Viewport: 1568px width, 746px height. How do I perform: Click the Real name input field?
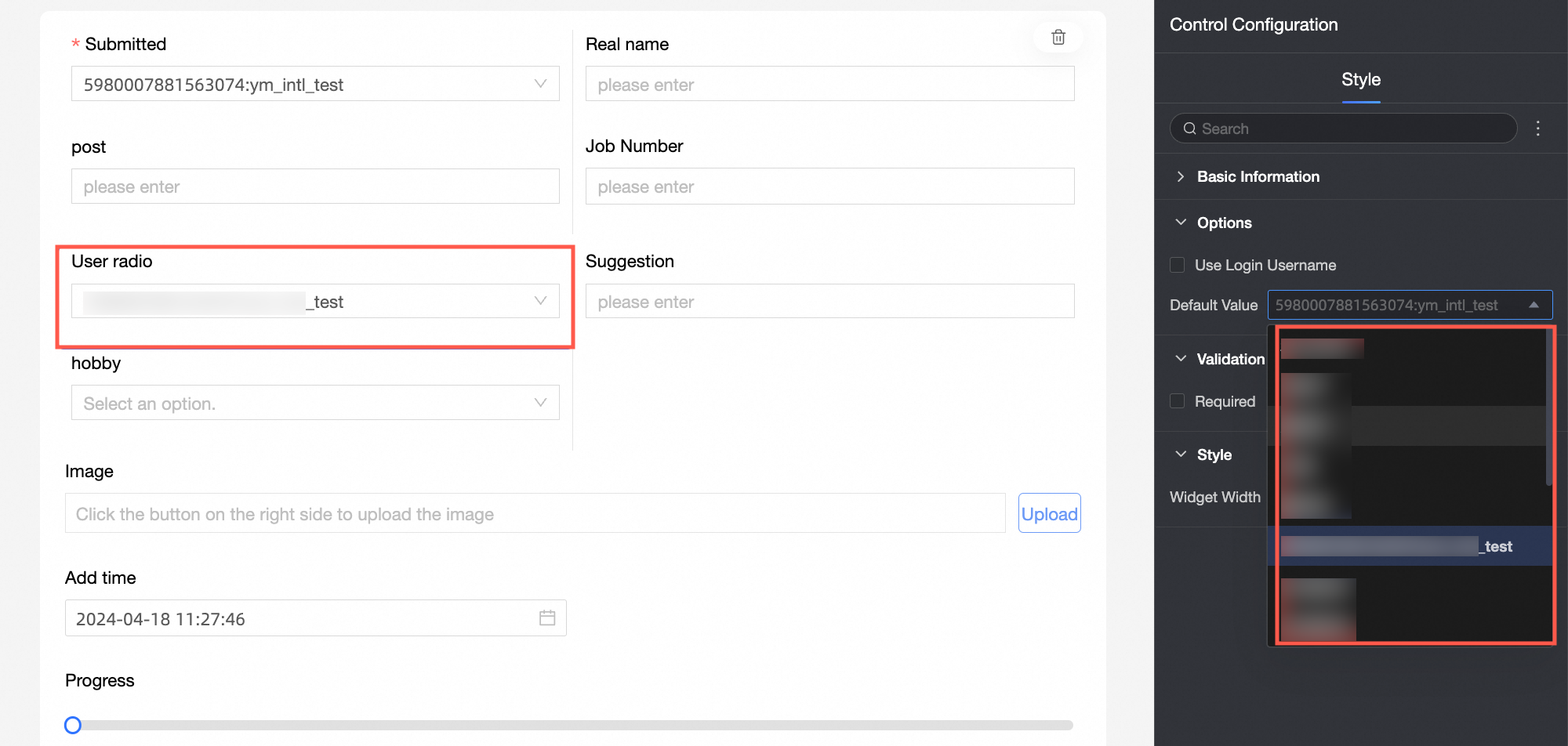(x=829, y=84)
